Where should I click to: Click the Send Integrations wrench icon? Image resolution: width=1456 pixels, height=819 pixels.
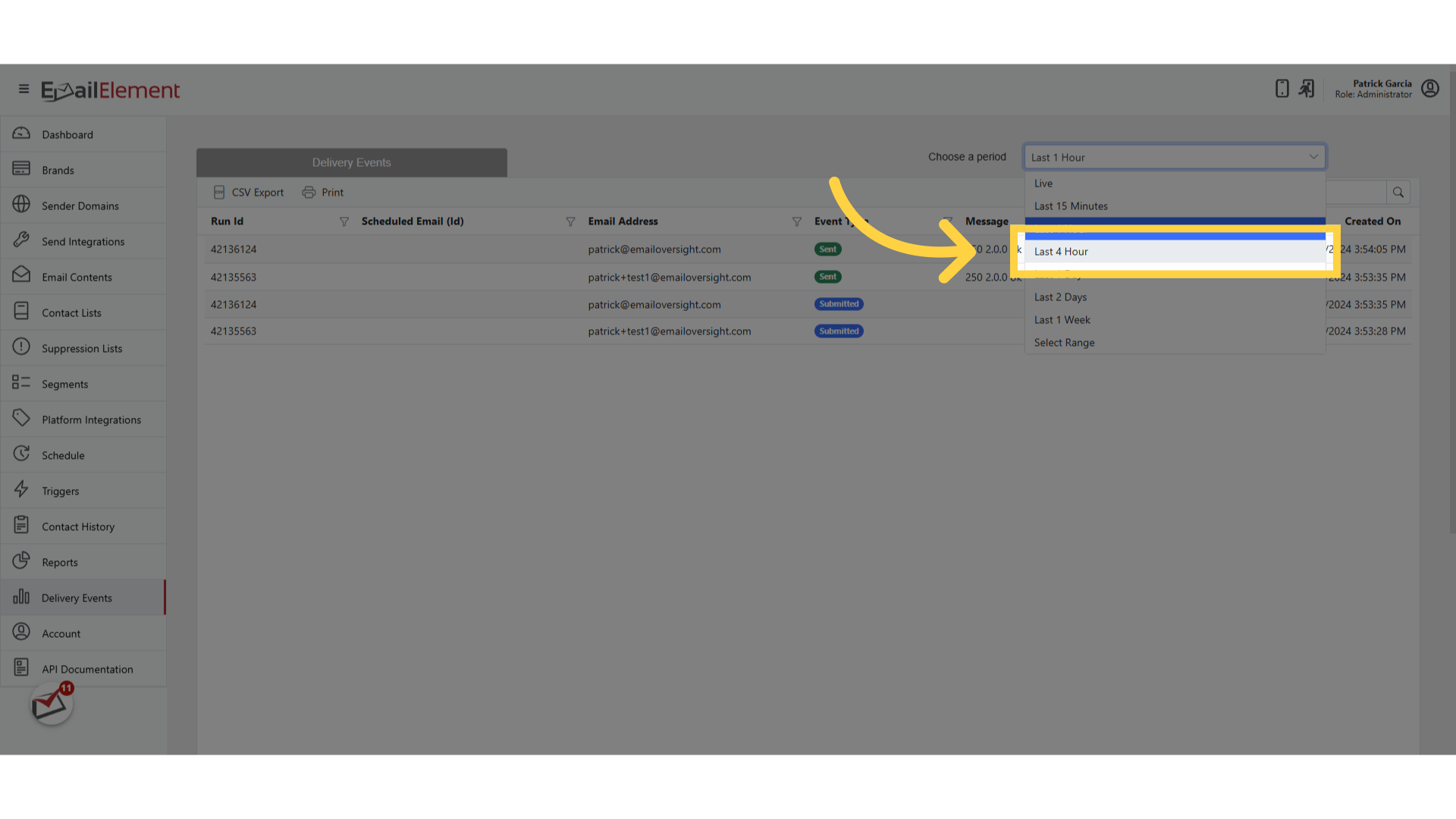click(21, 240)
